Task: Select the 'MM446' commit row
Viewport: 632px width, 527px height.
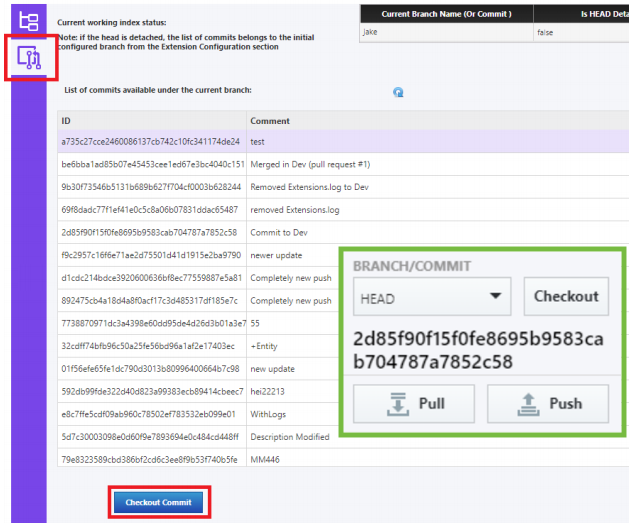Action: 343,459
